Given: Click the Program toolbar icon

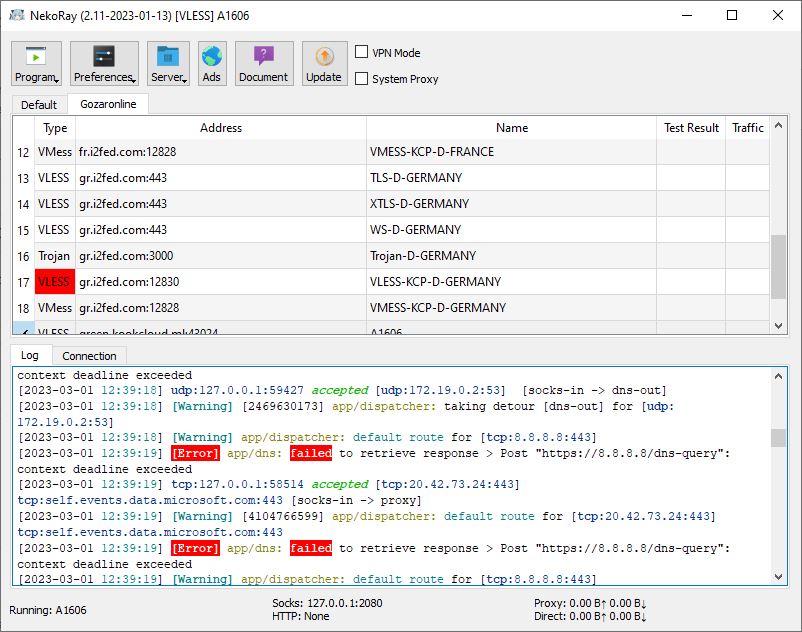Looking at the screenshot, I should tap(36, 55).
